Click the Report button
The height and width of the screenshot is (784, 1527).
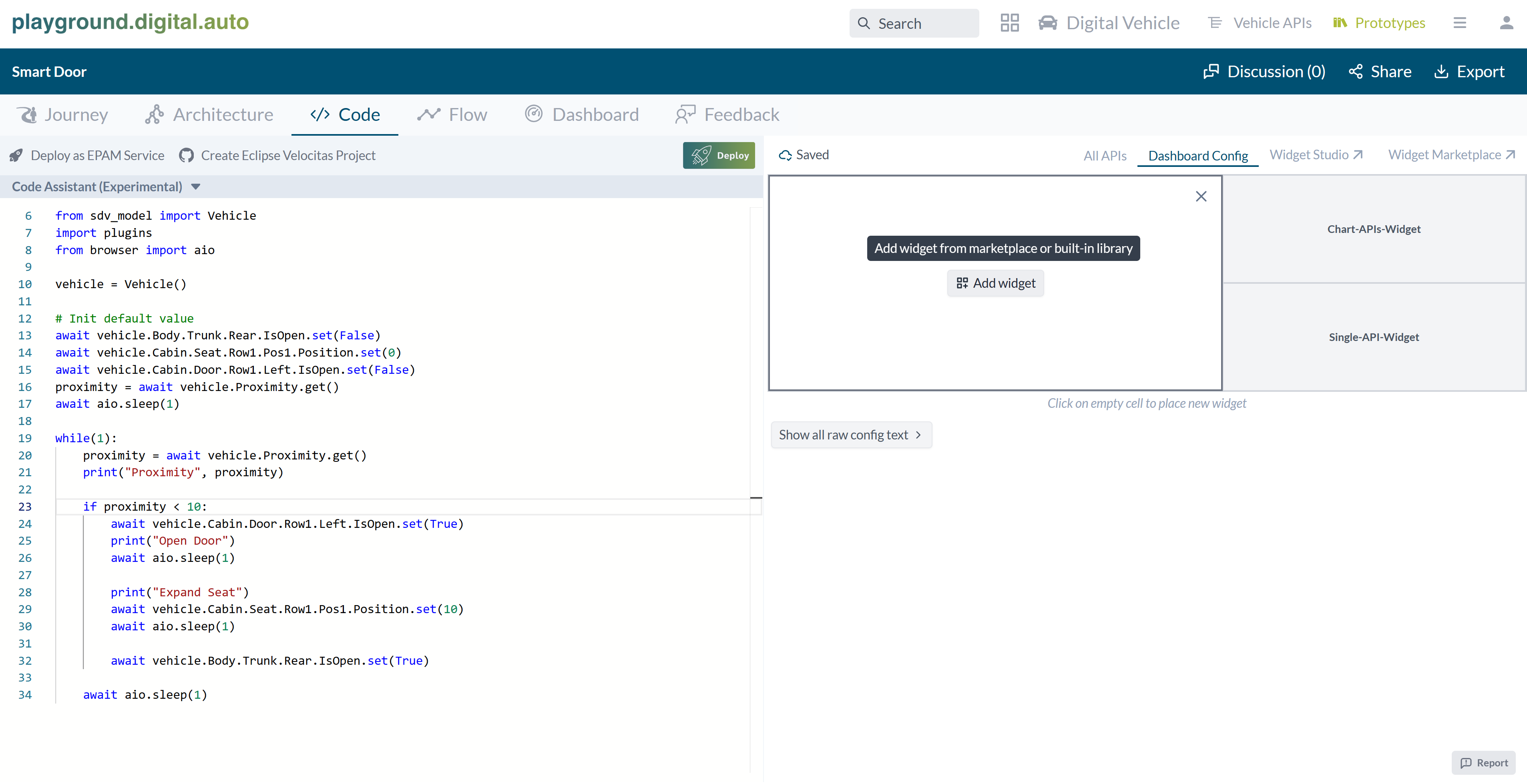pyautogui.click(x=1483, y=763)
